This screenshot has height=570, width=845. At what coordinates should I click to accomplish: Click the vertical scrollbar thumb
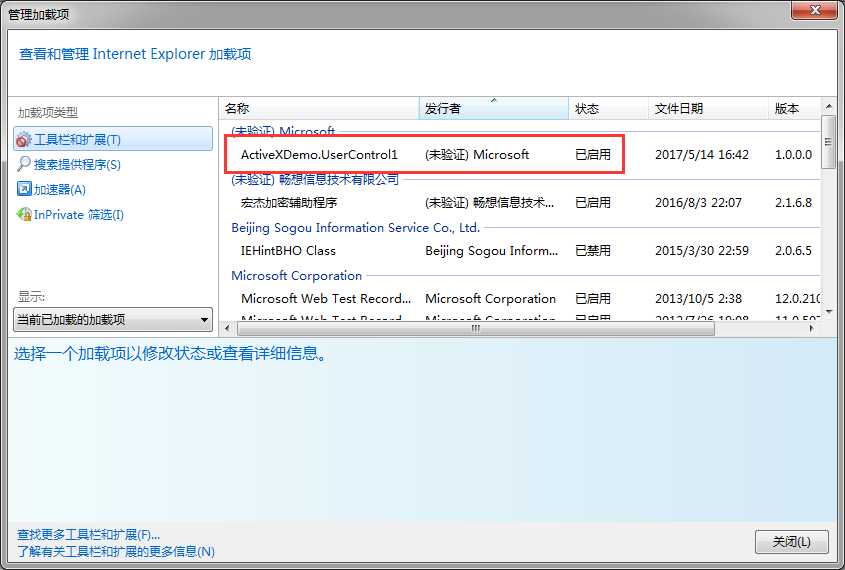829,142
